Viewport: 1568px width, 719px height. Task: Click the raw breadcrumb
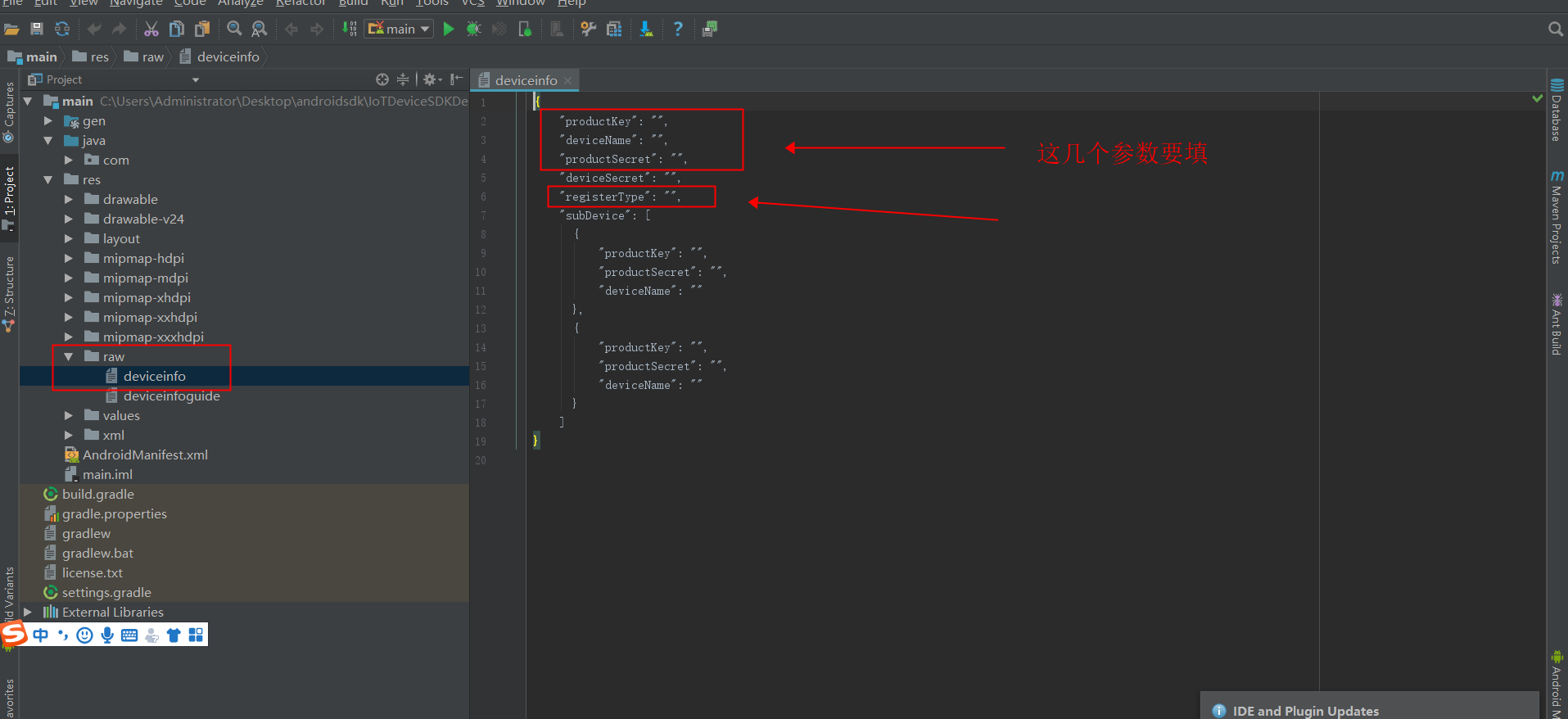143,57
